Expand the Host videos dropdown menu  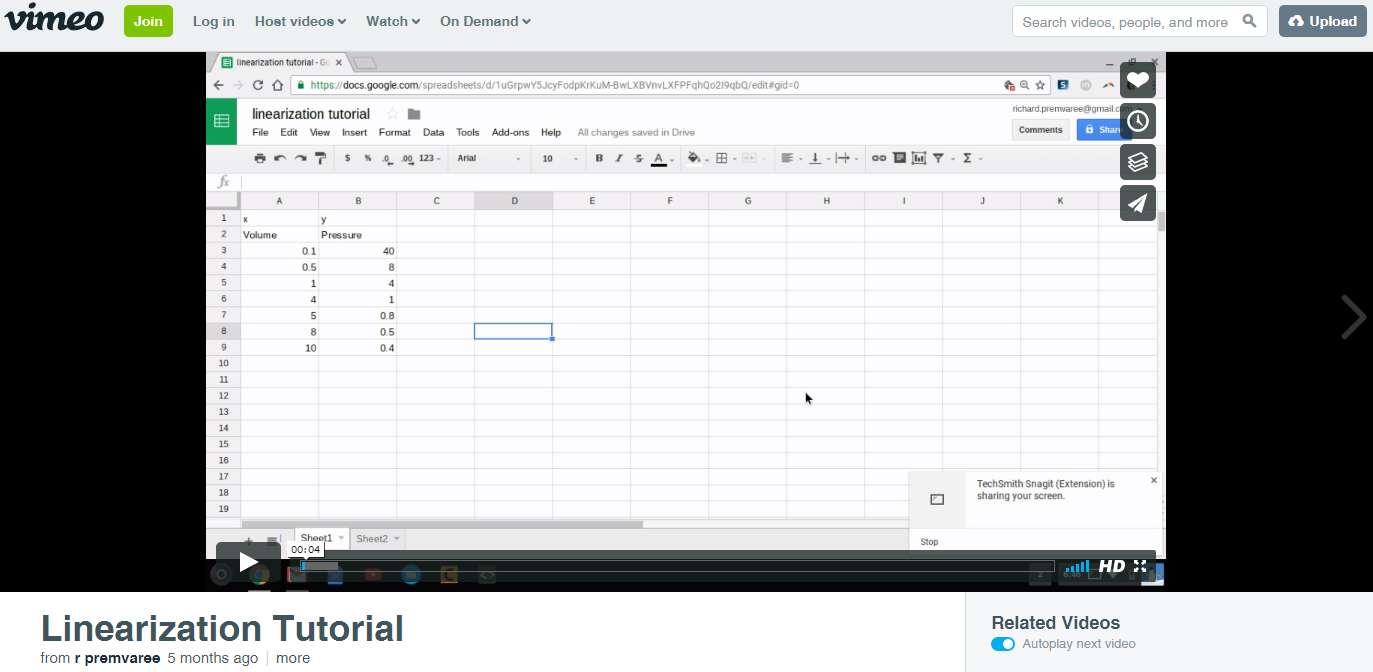click(x=300, y=21)
